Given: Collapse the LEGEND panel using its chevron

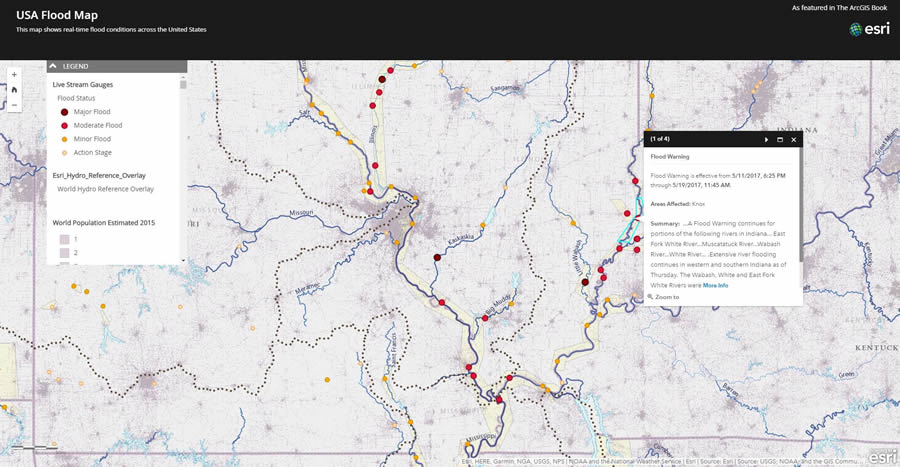Looking at the screenshot, I should pos(53,66).
